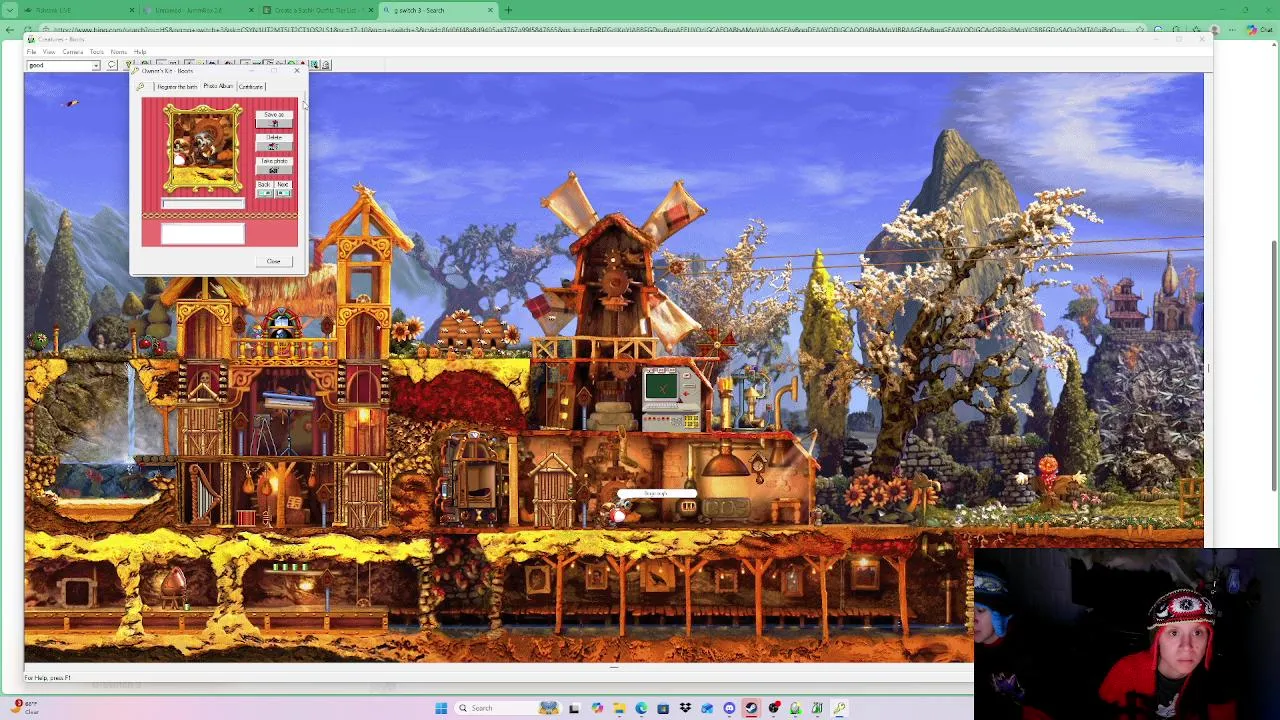The height and width of the screenshot is (720, 1280).
Task: Open the View menu
Action: click(x=49, y=52)
